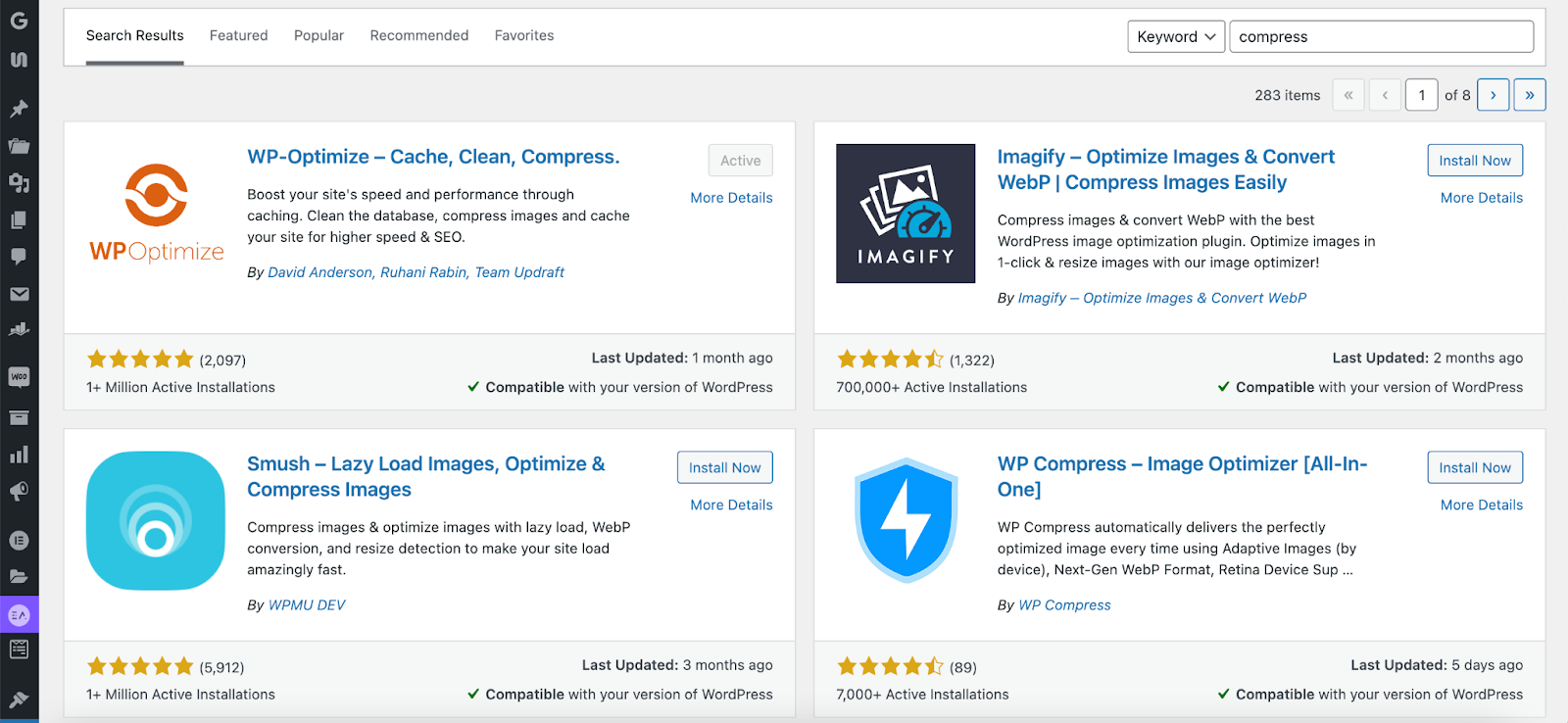
Task: Install the Imagify plugin
Action: point(1475,161)
